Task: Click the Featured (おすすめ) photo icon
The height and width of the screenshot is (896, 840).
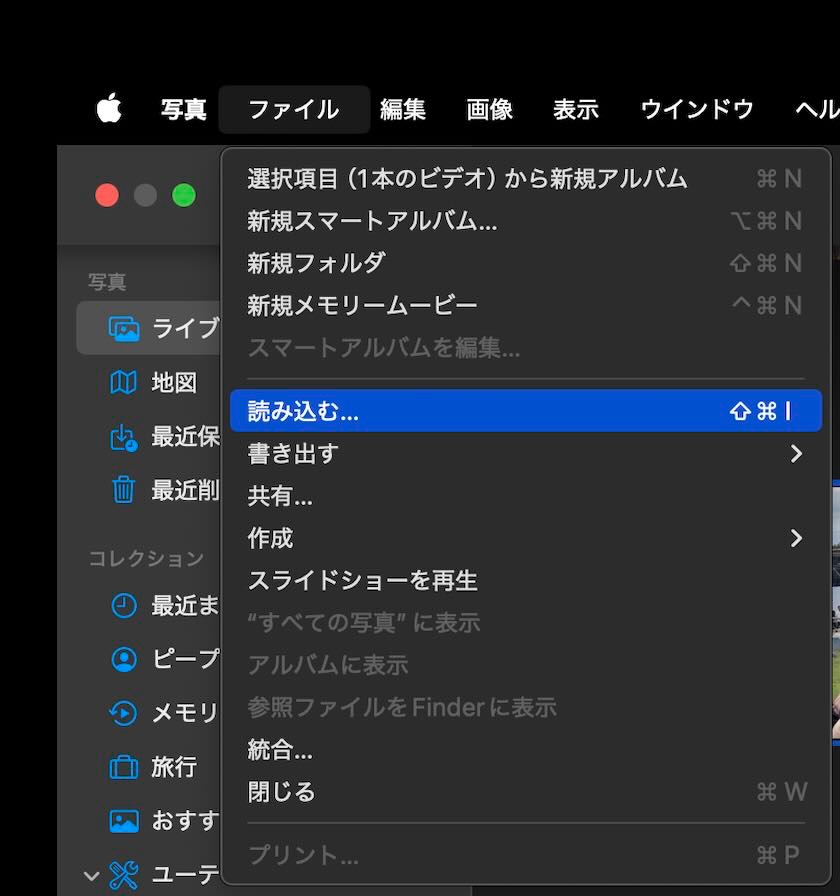Action: pyautogui.click(x=123, y=821)
